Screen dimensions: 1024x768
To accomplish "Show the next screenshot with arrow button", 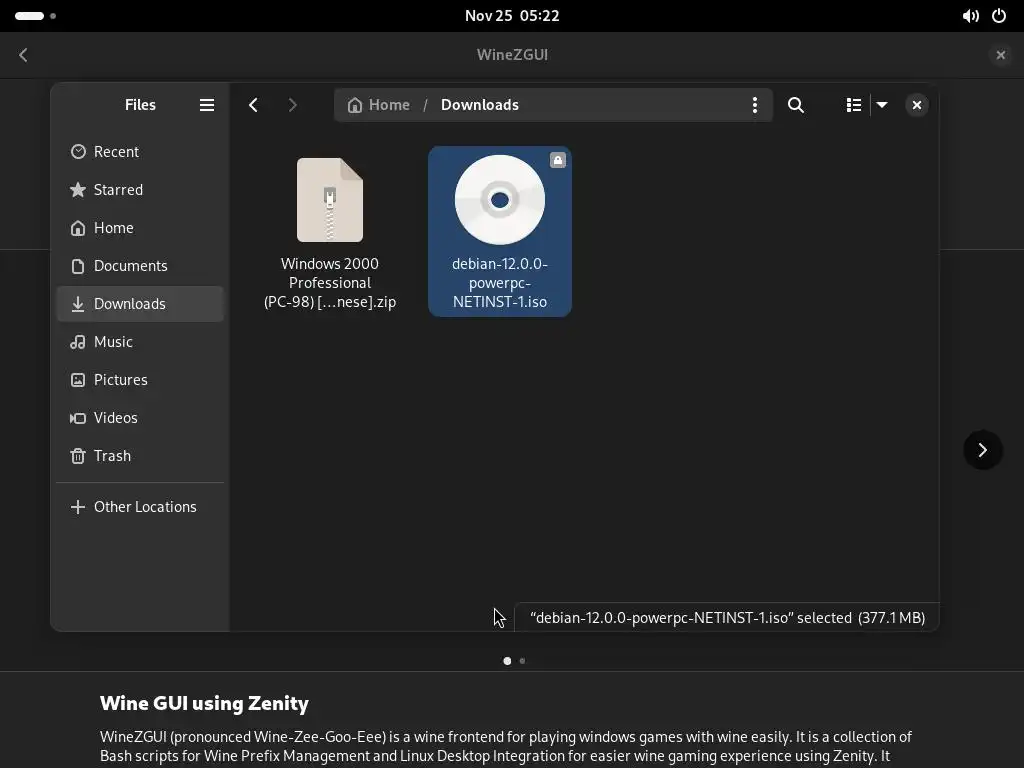I will pyautogui.click(x=982, y=450).
